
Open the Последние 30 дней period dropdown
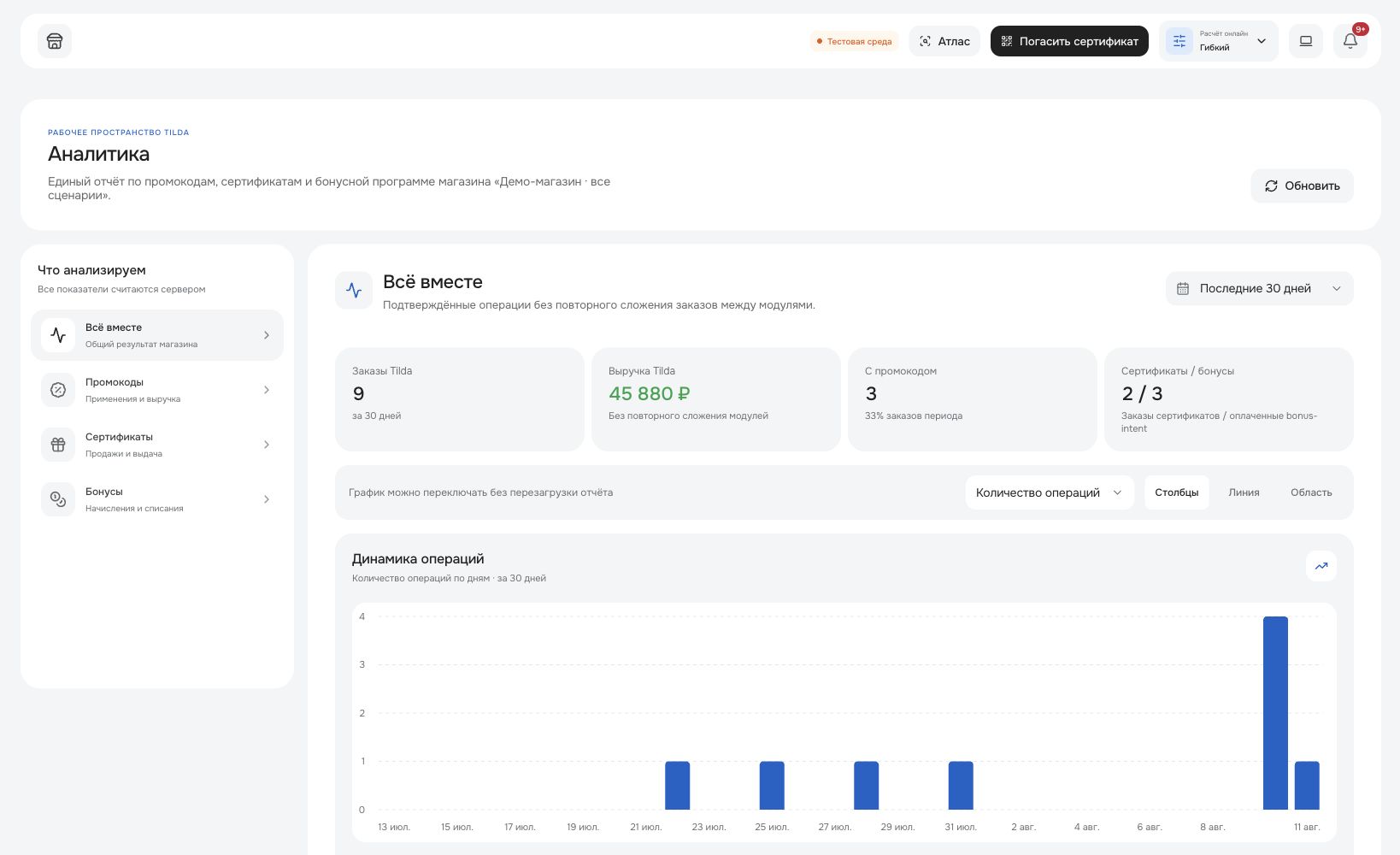point(1260,289)
